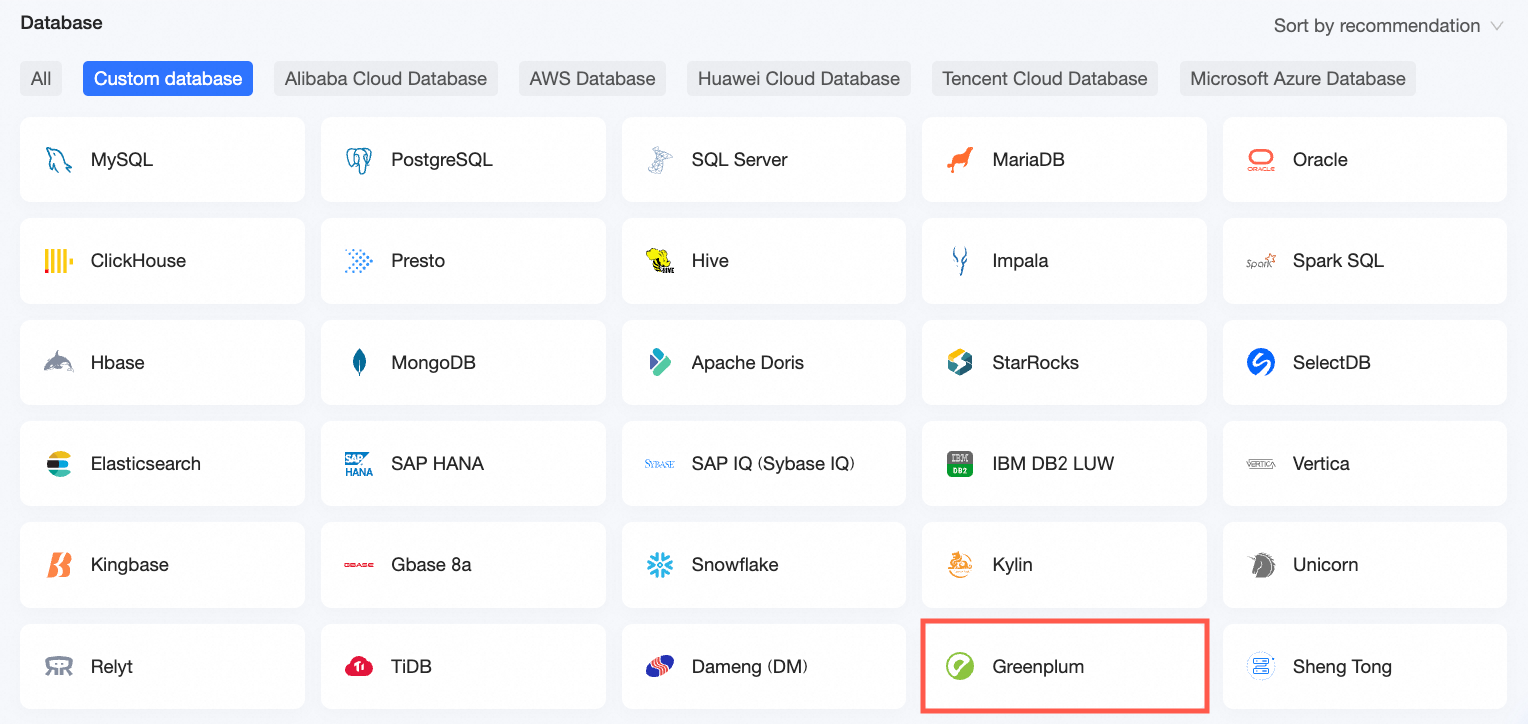
Task: Click the Impala antler icon
Action: [x=960, y=261]
